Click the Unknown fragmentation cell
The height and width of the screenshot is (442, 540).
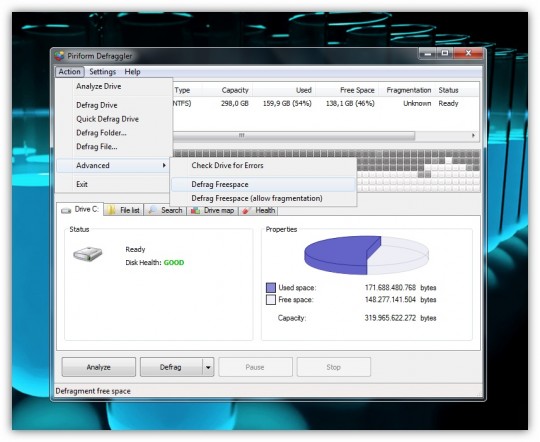coord(417,103)
